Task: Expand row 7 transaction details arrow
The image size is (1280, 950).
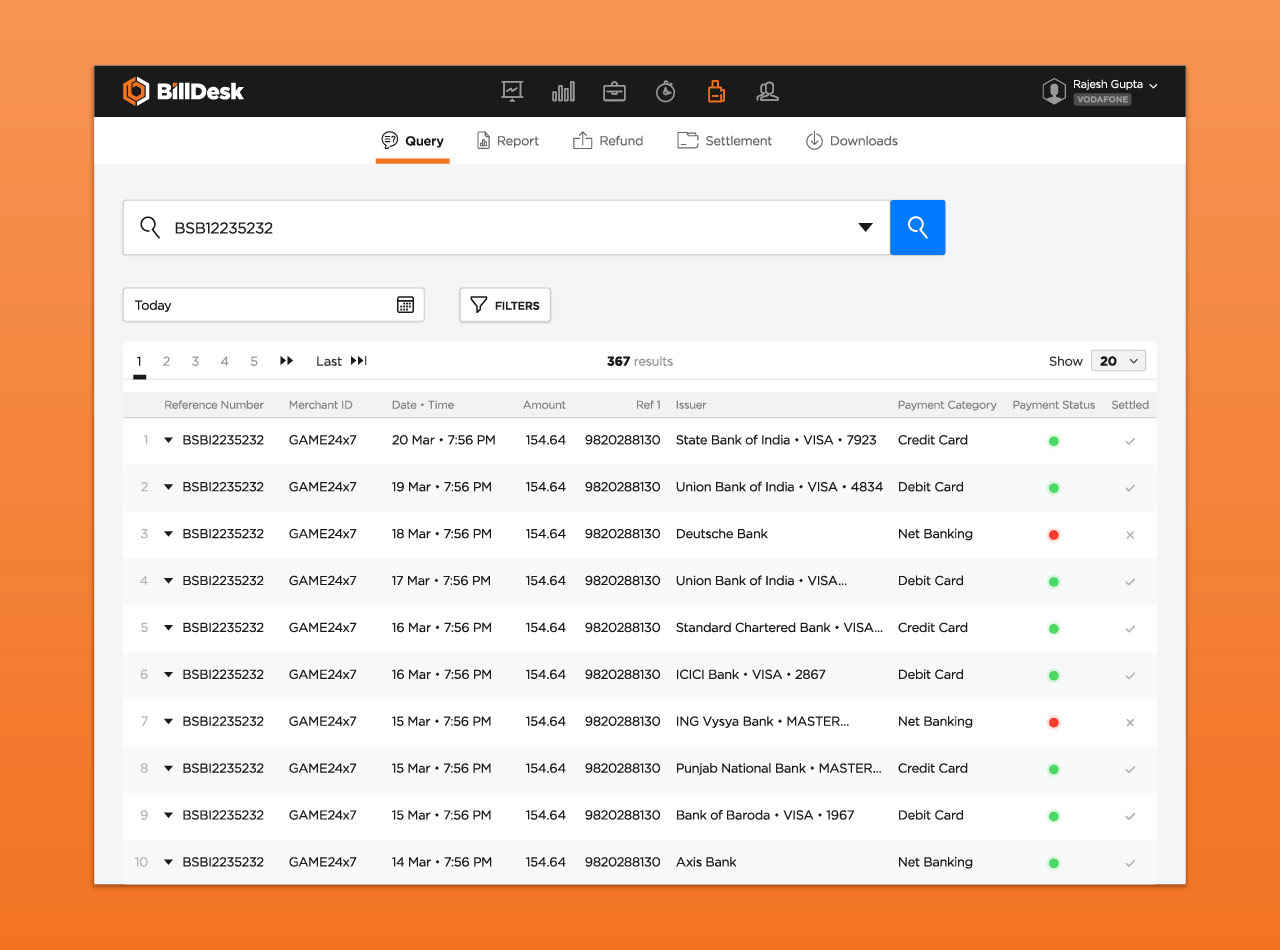Action: [x=168, y=721]
